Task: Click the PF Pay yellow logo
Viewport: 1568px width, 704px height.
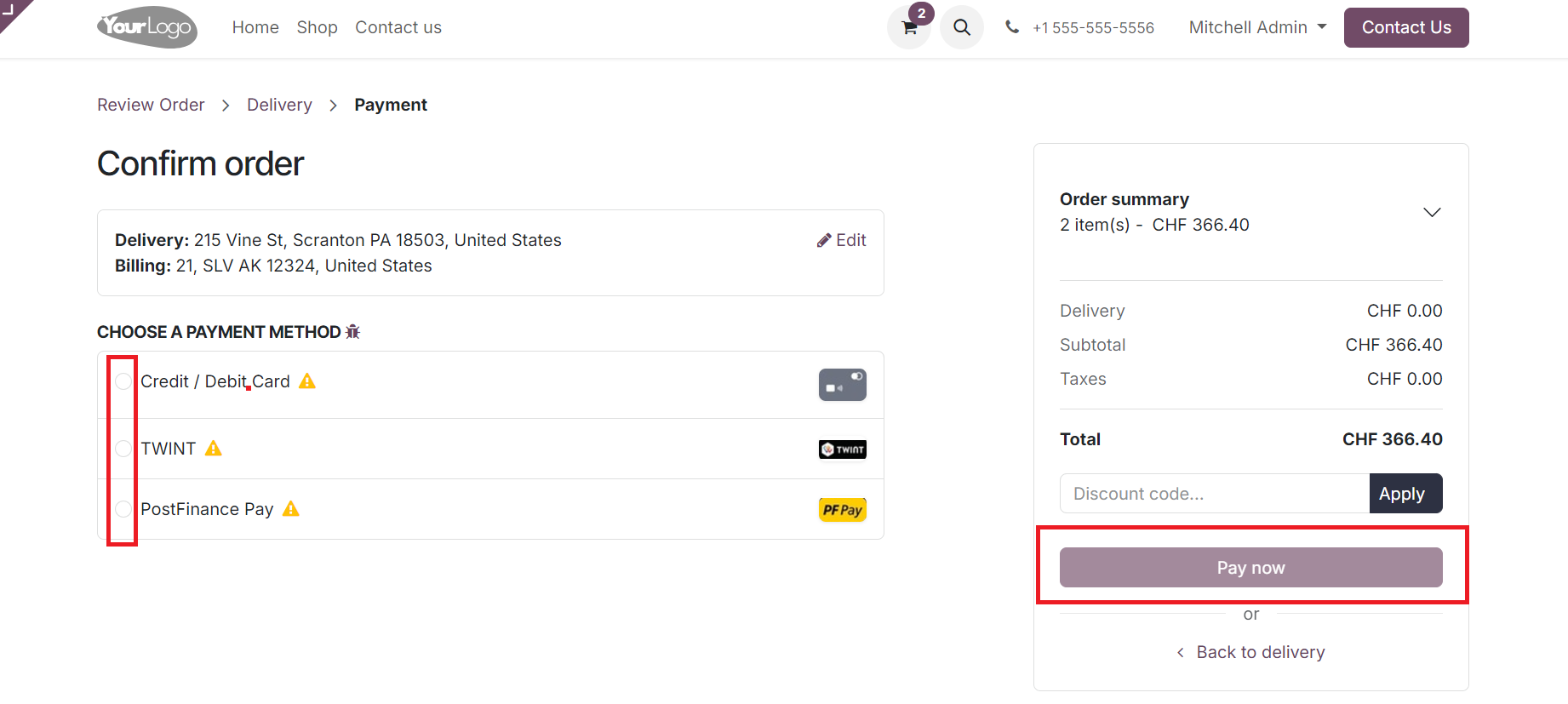Action: click(842, 510)
